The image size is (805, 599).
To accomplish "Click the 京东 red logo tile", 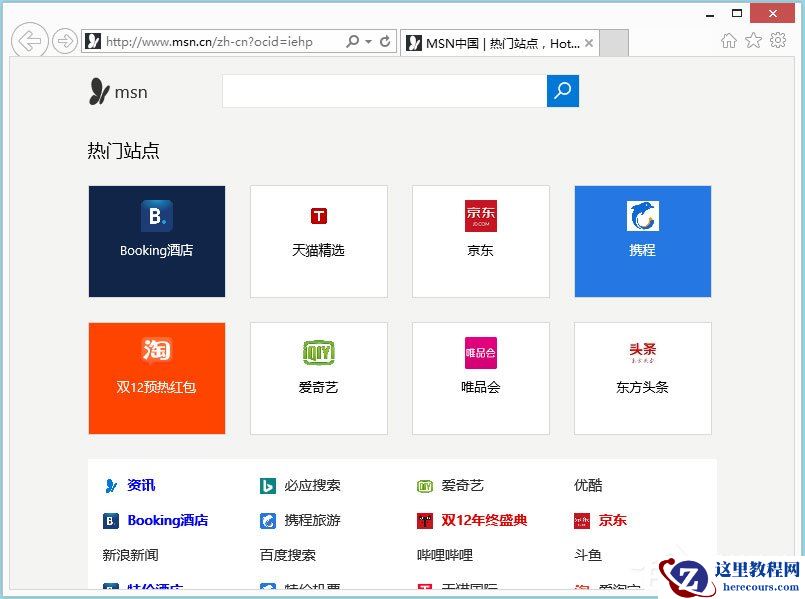I will tap(480, 240).
